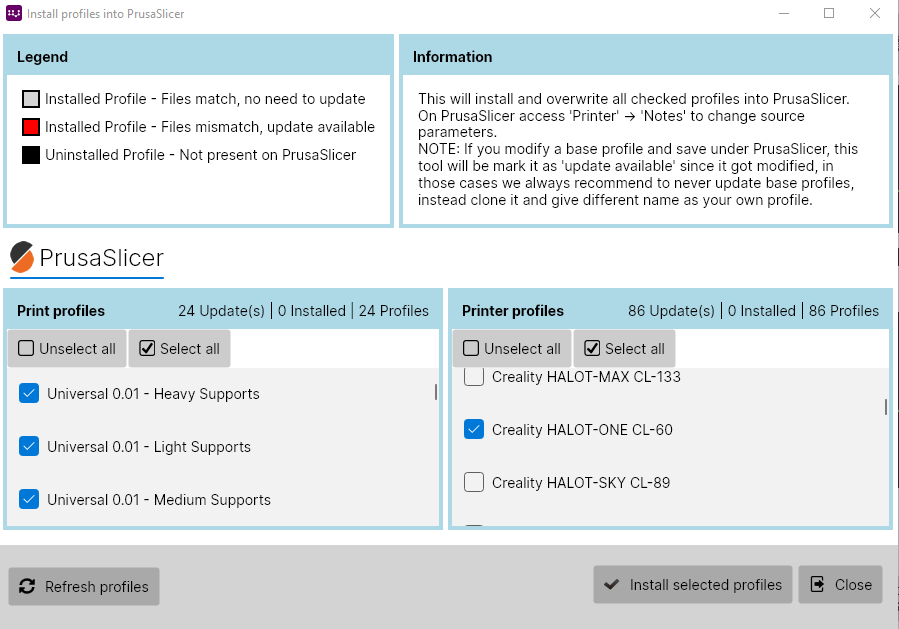The width and height of the screenshot is (899, 629).
Task: Click the red update available legend swatch
Action: pos(31,127)
